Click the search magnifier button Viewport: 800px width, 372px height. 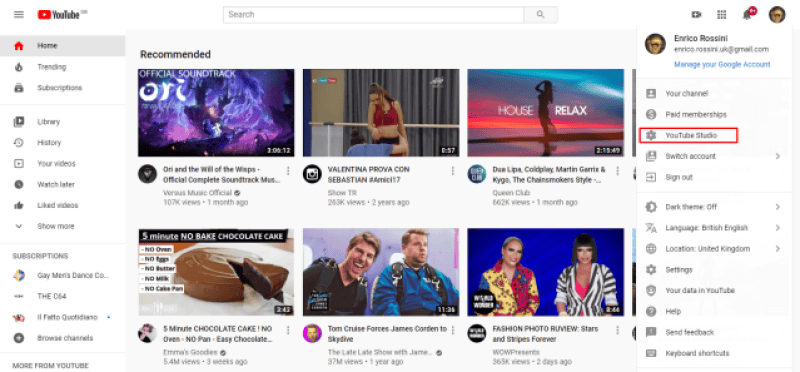(x=540, y=15)
